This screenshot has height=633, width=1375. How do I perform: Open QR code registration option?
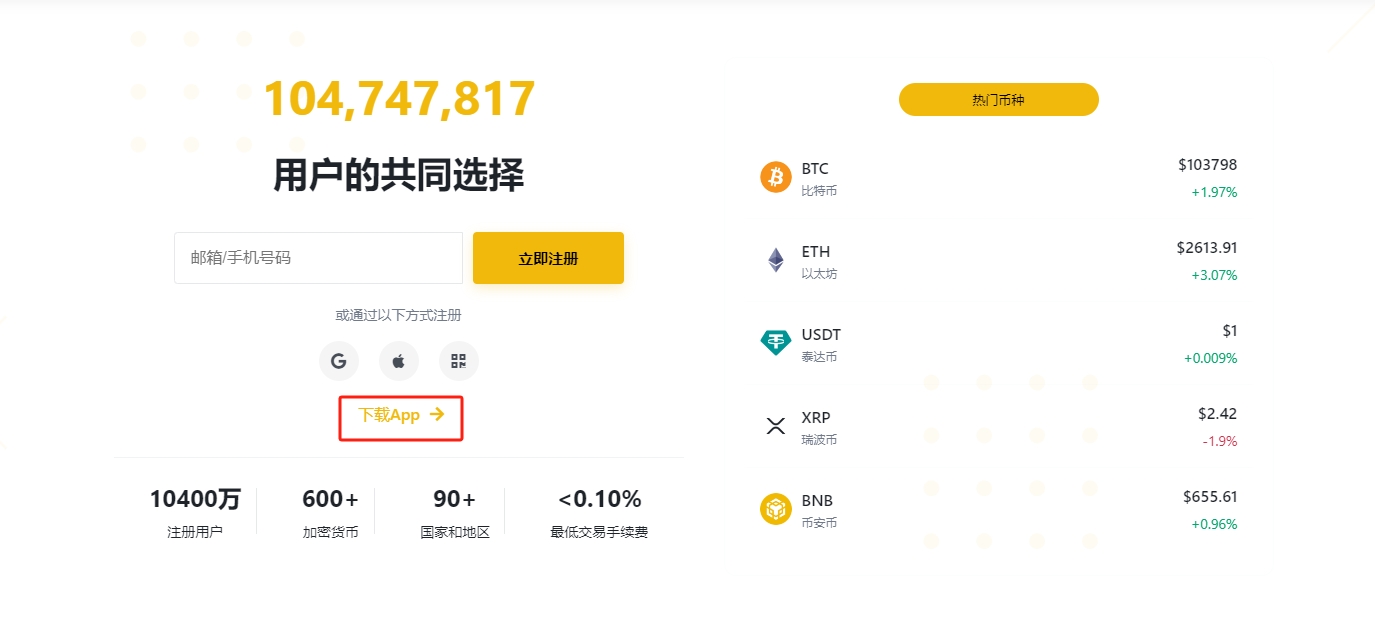458,361
